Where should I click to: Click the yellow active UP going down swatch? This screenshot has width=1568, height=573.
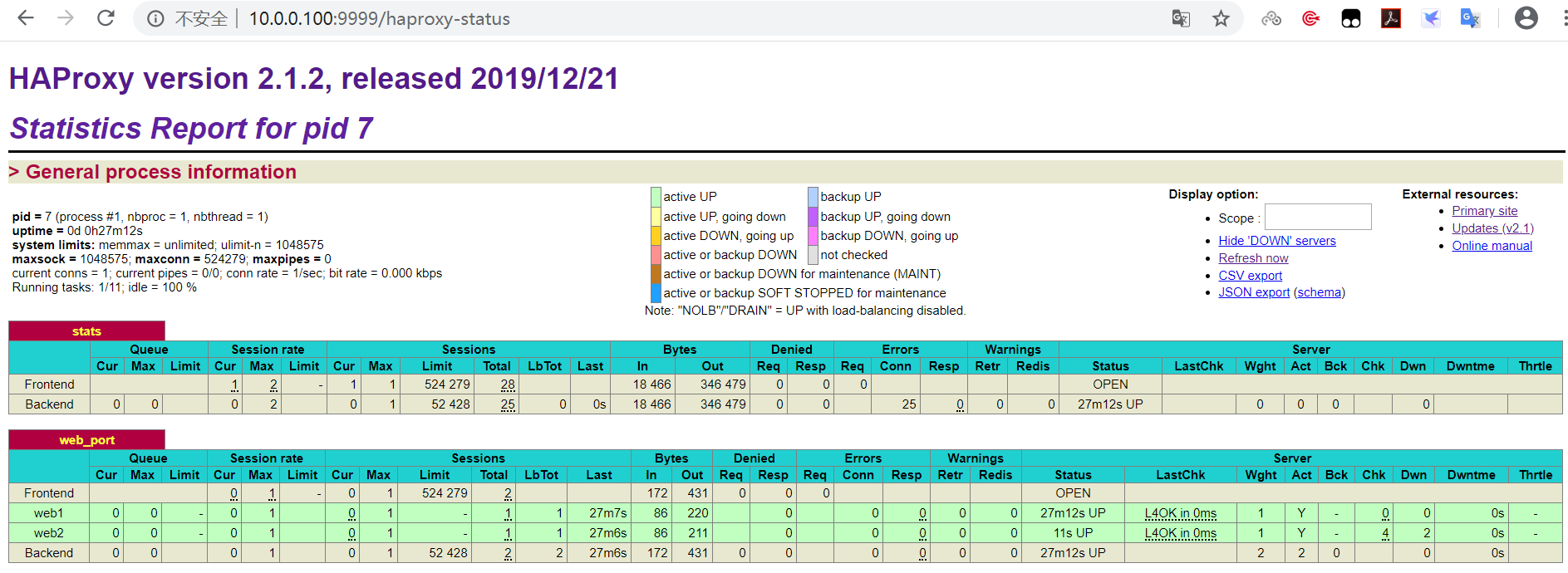[x=656, y=217]
